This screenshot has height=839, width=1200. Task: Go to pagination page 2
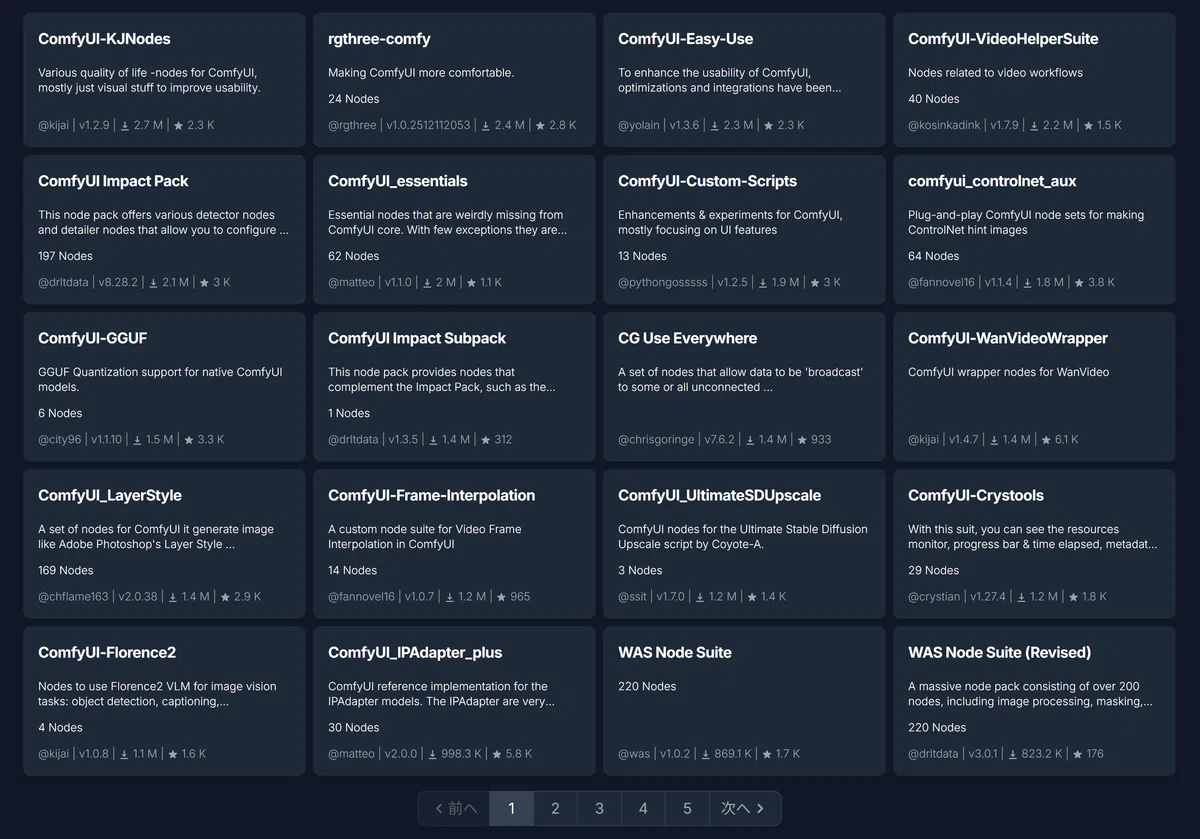556,808
